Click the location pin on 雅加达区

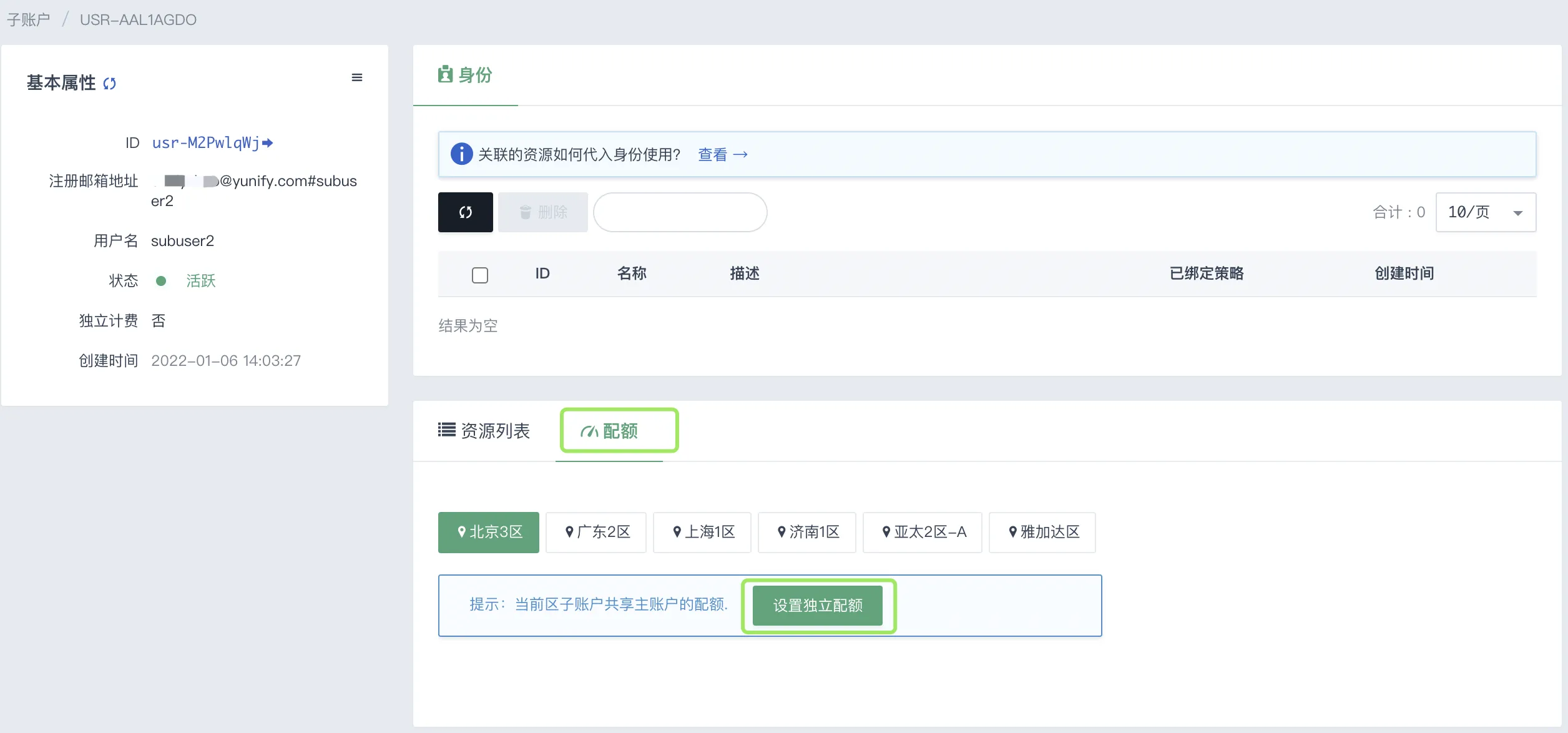point(1012,532)
